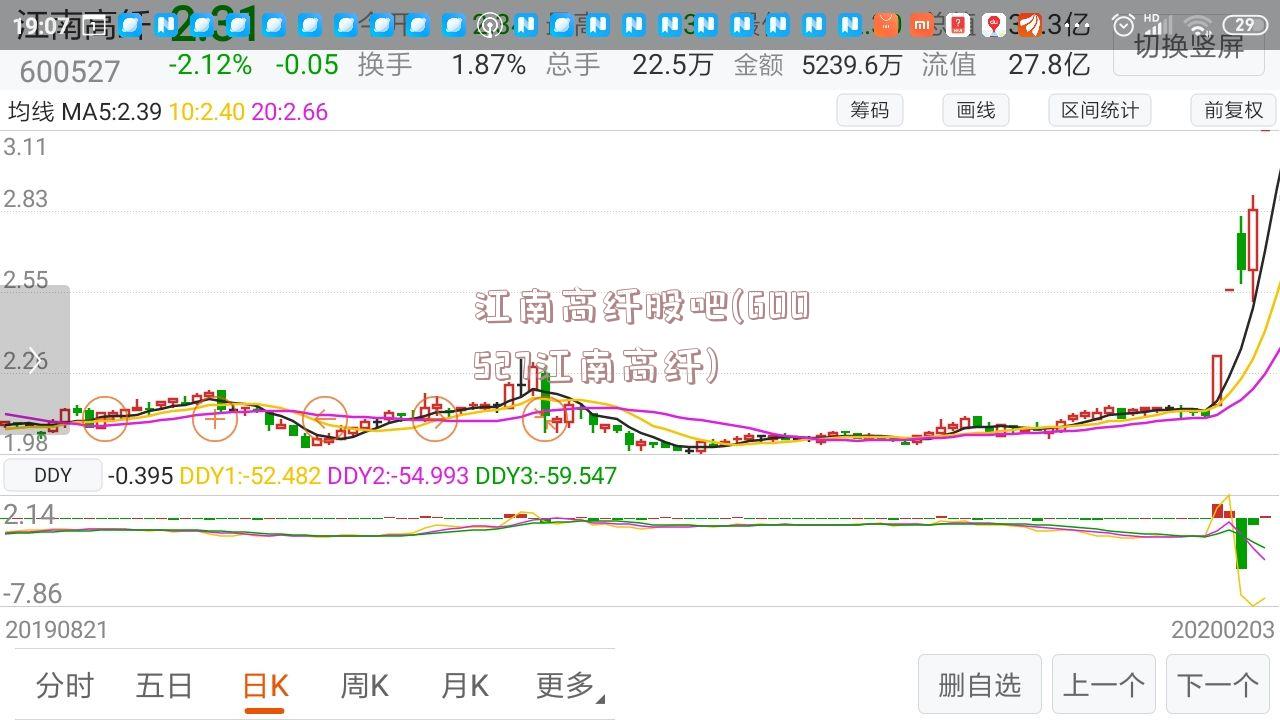Tap the 1.98 price axis label
The width and height of the screenshot is (1280, 720).
pyautogui.click(x=26, y=442)
